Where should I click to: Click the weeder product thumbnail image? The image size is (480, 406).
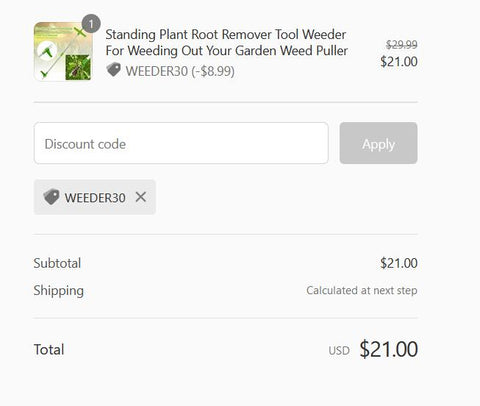click(63, 51)
